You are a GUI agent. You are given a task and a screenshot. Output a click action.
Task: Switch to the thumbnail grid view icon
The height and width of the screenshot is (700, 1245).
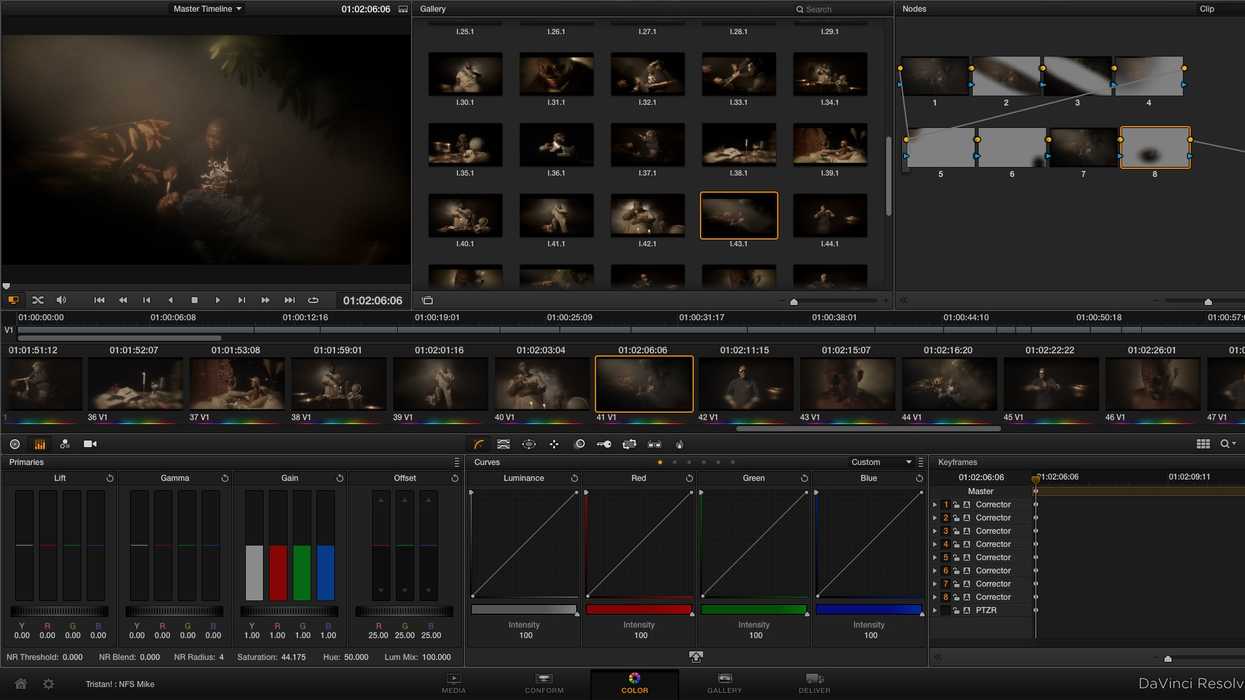point(1203,444)
